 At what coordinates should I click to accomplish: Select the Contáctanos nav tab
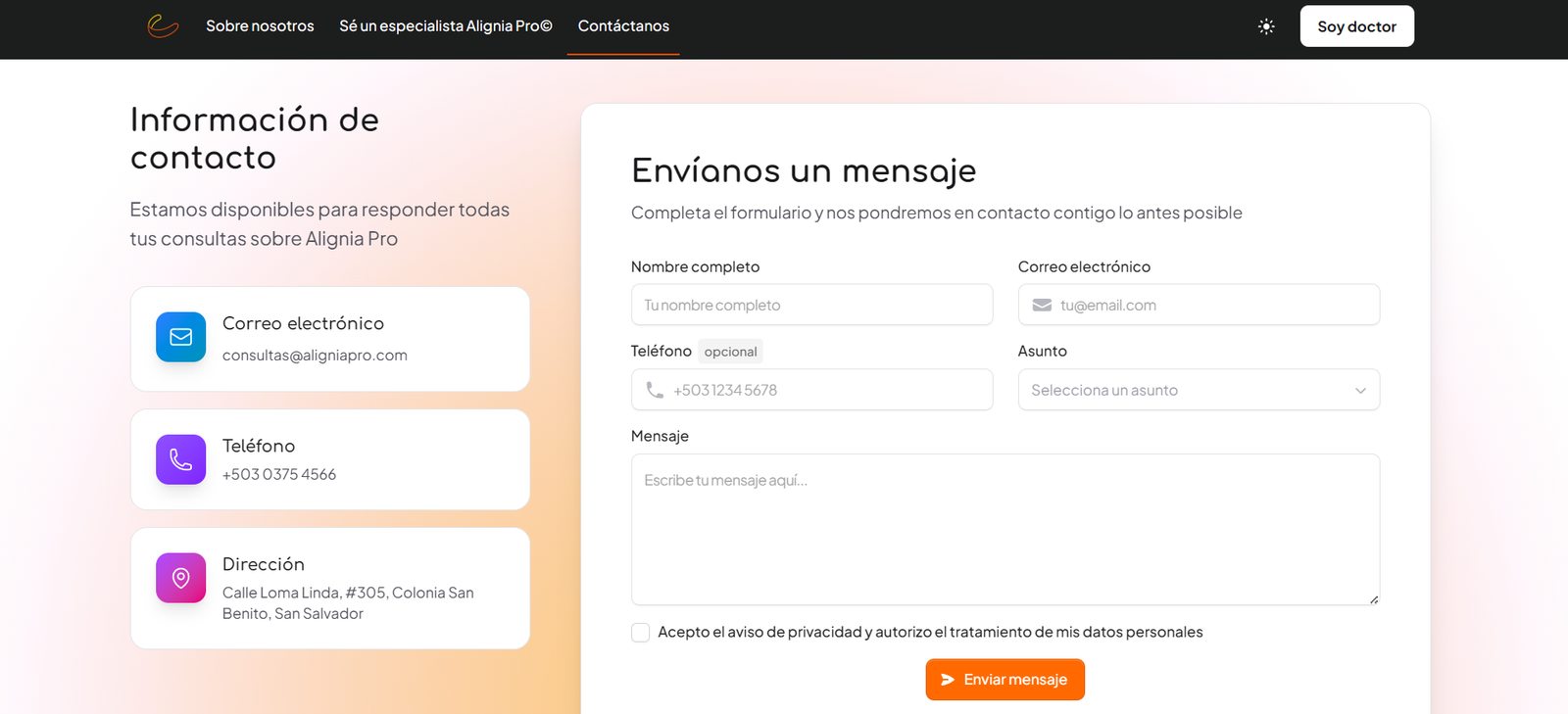[x=623, y=26]
